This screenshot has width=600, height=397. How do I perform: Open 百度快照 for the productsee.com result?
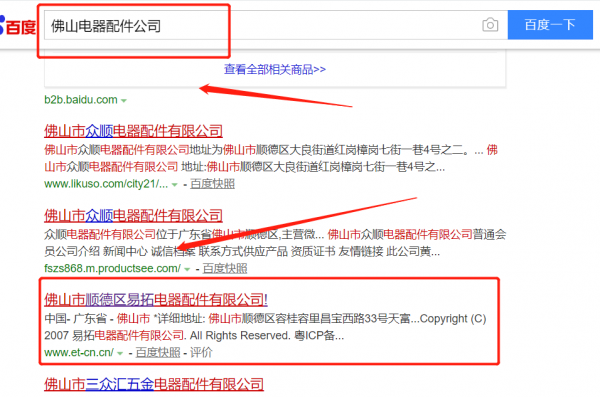(225, 268)
